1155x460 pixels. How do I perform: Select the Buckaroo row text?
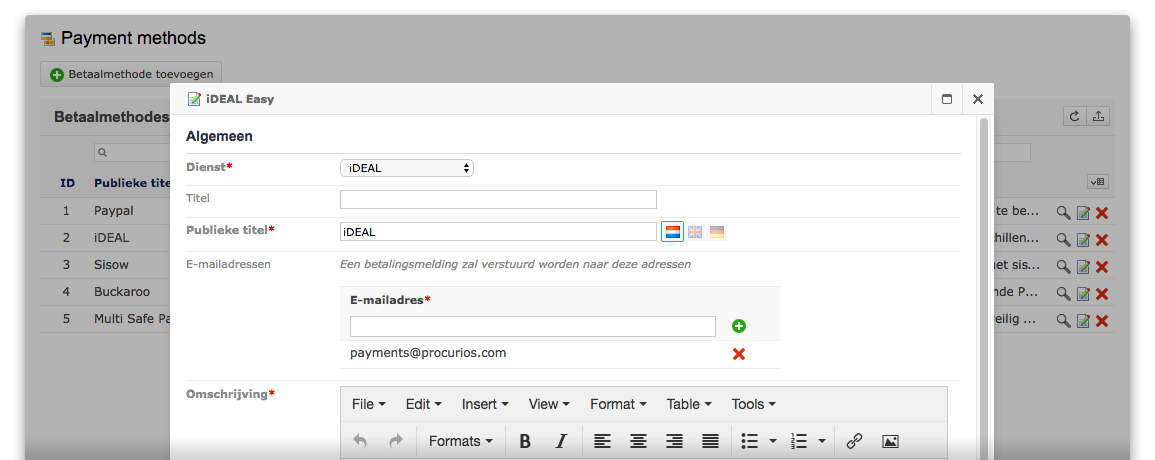point(122,292)
